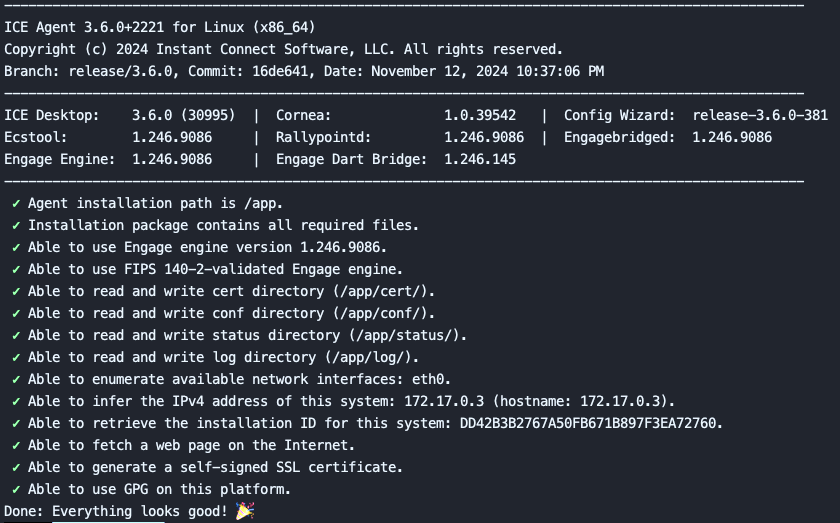This screenshot has width=840, height=523.
Task: Click the Engage Engine label
Action: [x=59, y=159]
